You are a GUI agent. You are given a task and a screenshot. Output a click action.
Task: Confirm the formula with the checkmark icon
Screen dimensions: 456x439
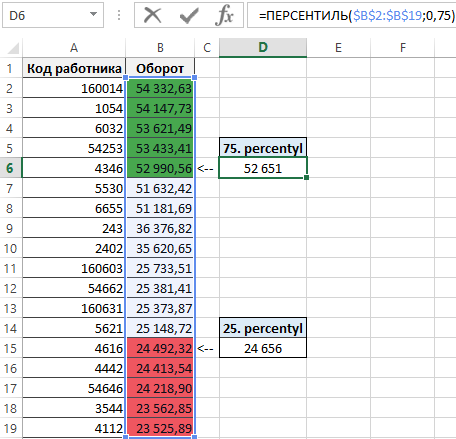(x=189, y=15)
